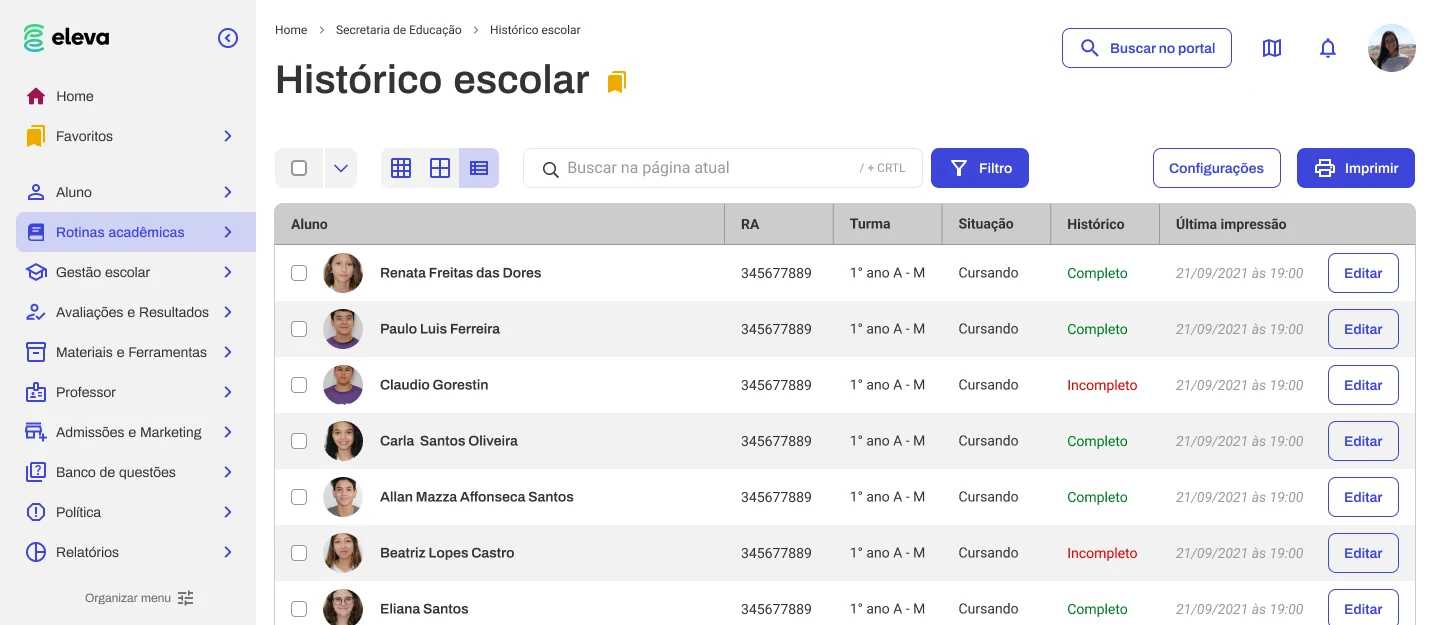
Task: Check the row for Paulo Luis Ferreira
Action: click(299, 329)
